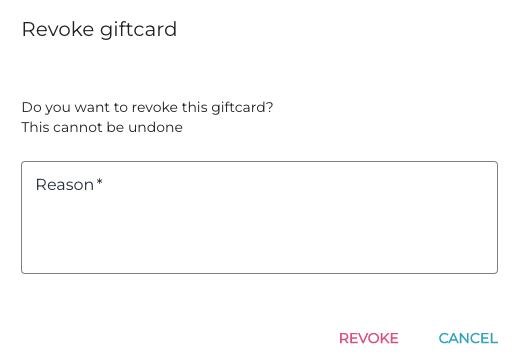Screen dimensions: 517x360
Task: Click the blue CANCEL button
Action: coord(468,338)
